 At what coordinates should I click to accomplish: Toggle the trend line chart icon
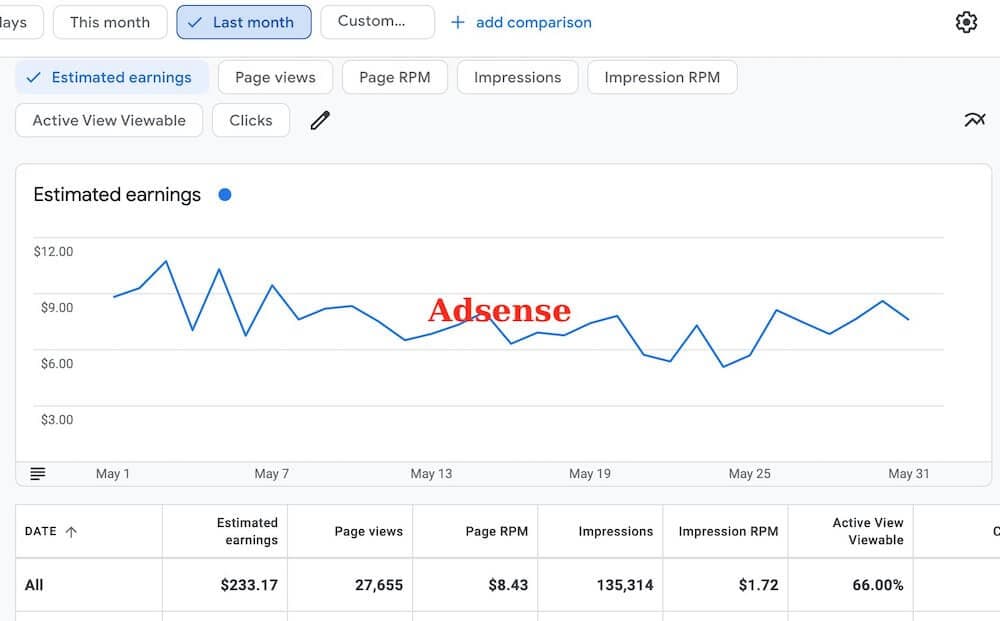[x=974, y=119]
